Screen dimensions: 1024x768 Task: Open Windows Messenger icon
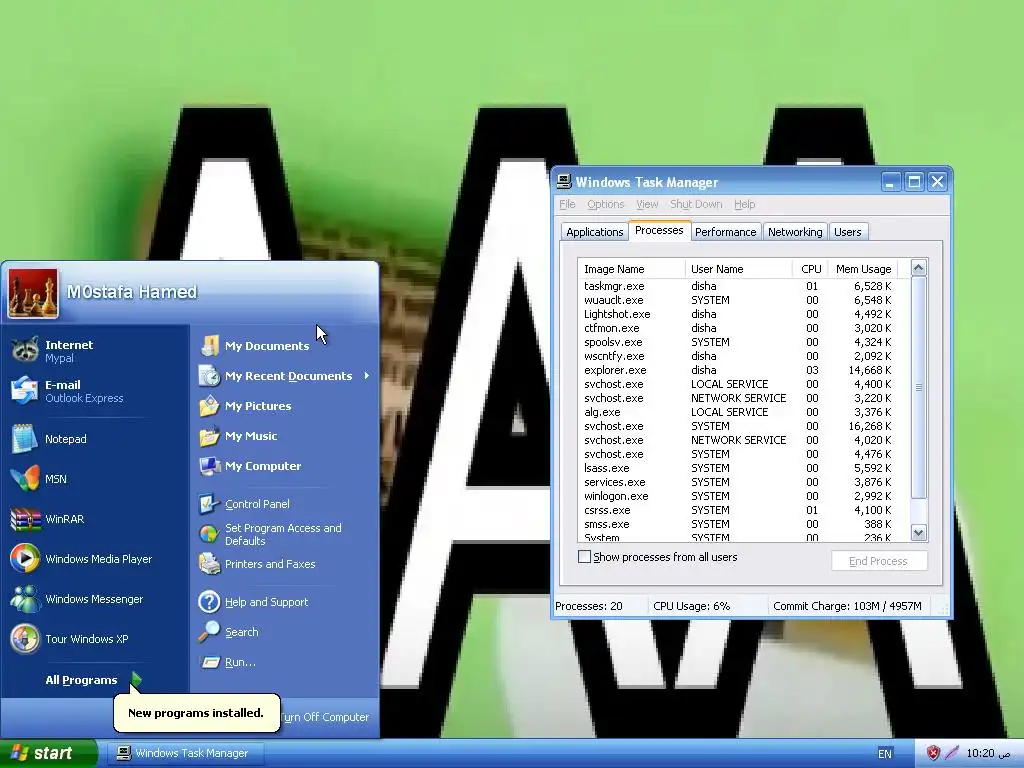tap(25, 599)
